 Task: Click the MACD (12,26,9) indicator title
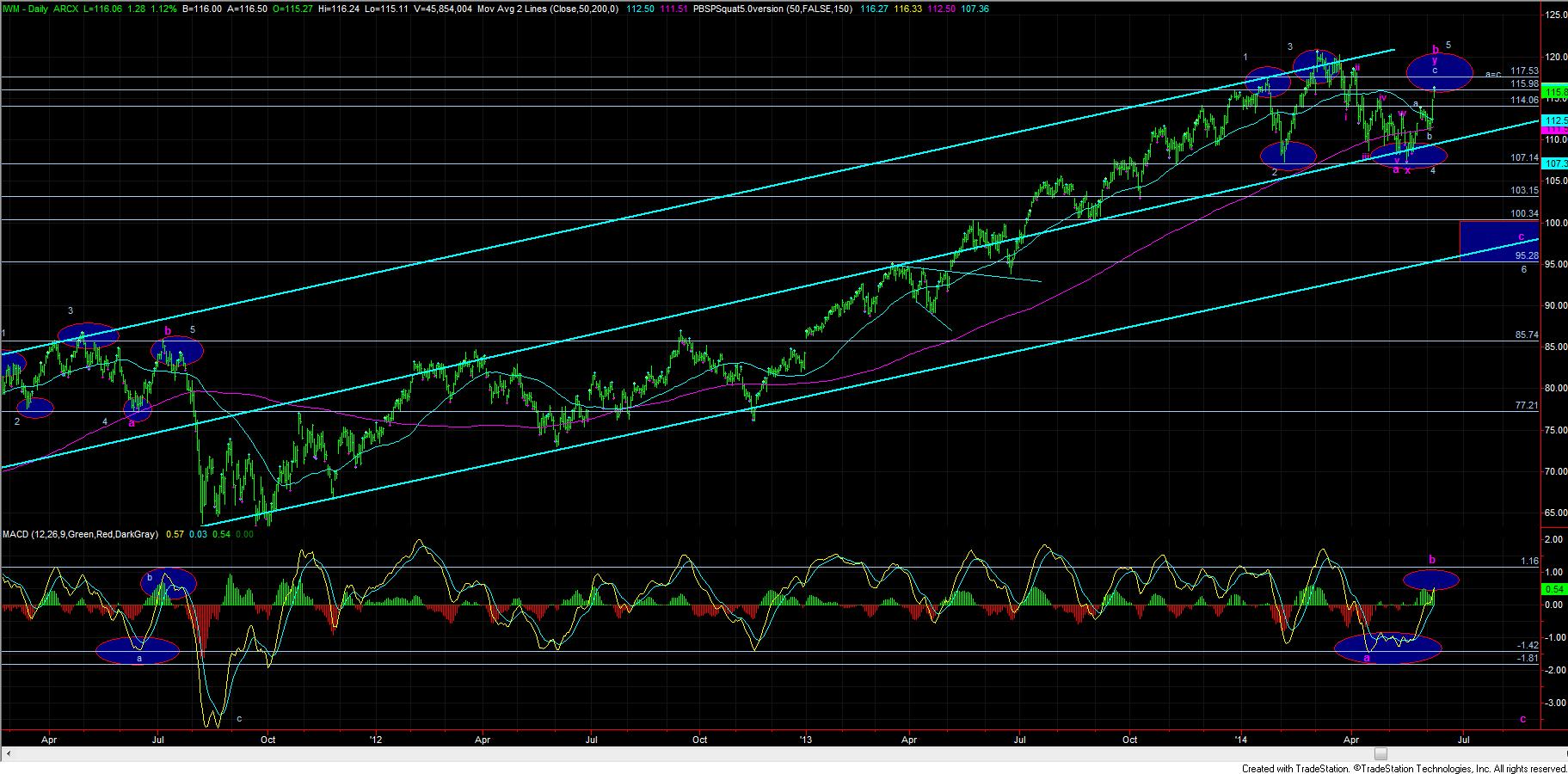point(79,534)
